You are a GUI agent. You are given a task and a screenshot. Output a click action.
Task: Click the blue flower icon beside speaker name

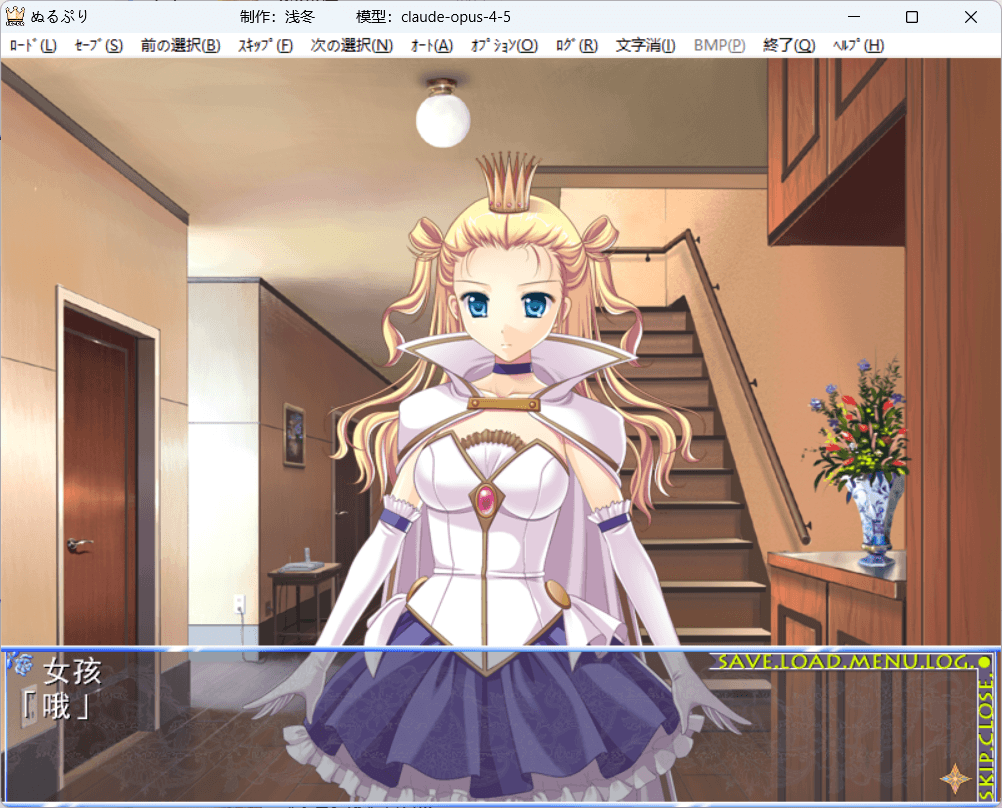[19, 664]
